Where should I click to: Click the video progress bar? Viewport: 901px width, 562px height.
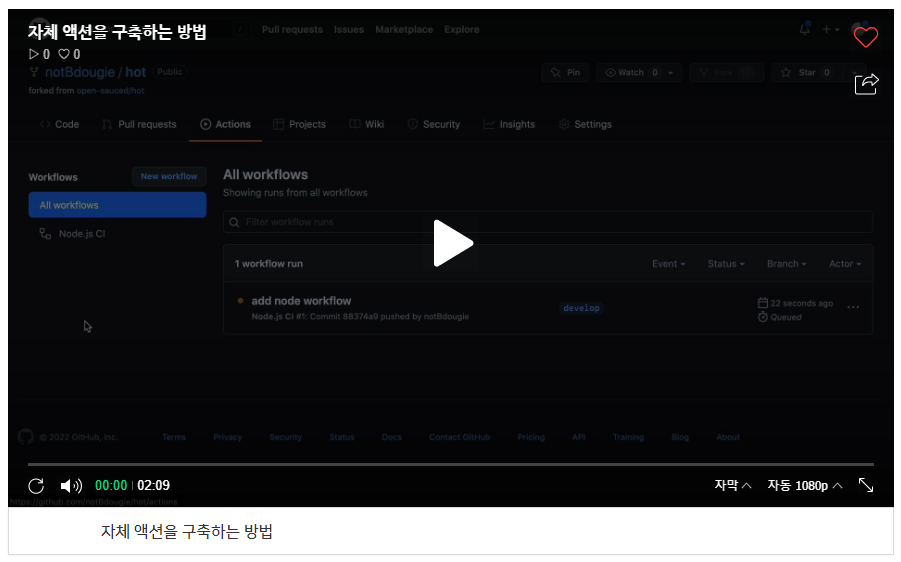(450, 464)
